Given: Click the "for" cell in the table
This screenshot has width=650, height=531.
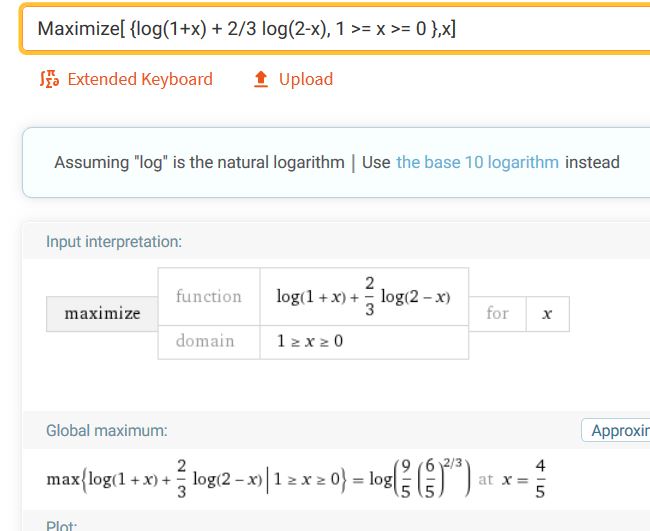Looking at the screenshot, I should pyautogui.click(x=497, y=313).
